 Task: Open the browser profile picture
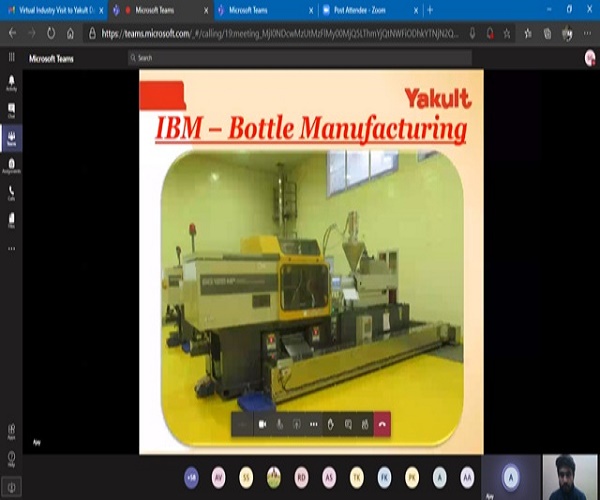[x=567, y=34]
